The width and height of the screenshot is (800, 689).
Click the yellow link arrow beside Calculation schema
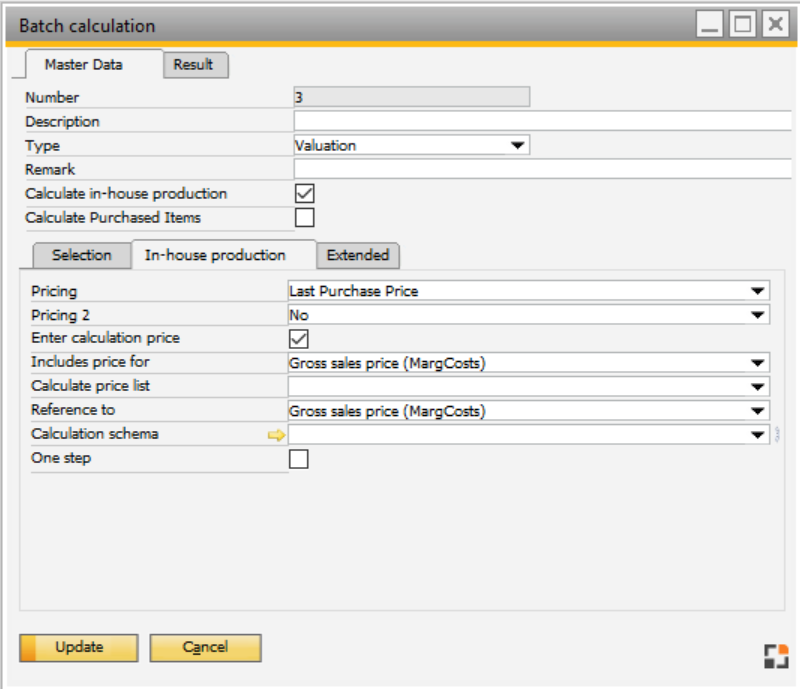277,435
